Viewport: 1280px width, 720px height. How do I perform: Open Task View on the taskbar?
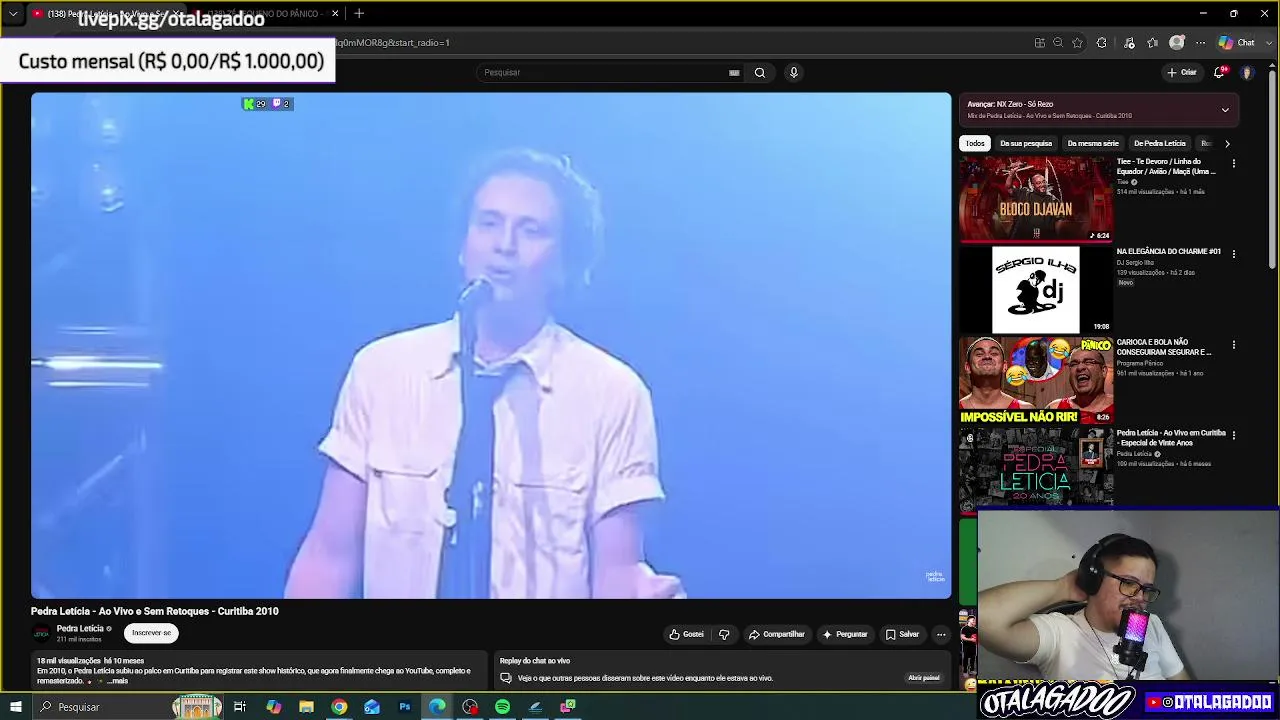pyautogui.click(x=240, y=707)
